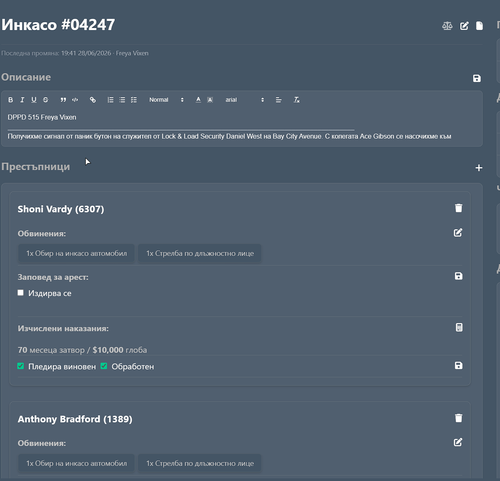Apply strikethrough formatting in the editor

tap(46, 100)
